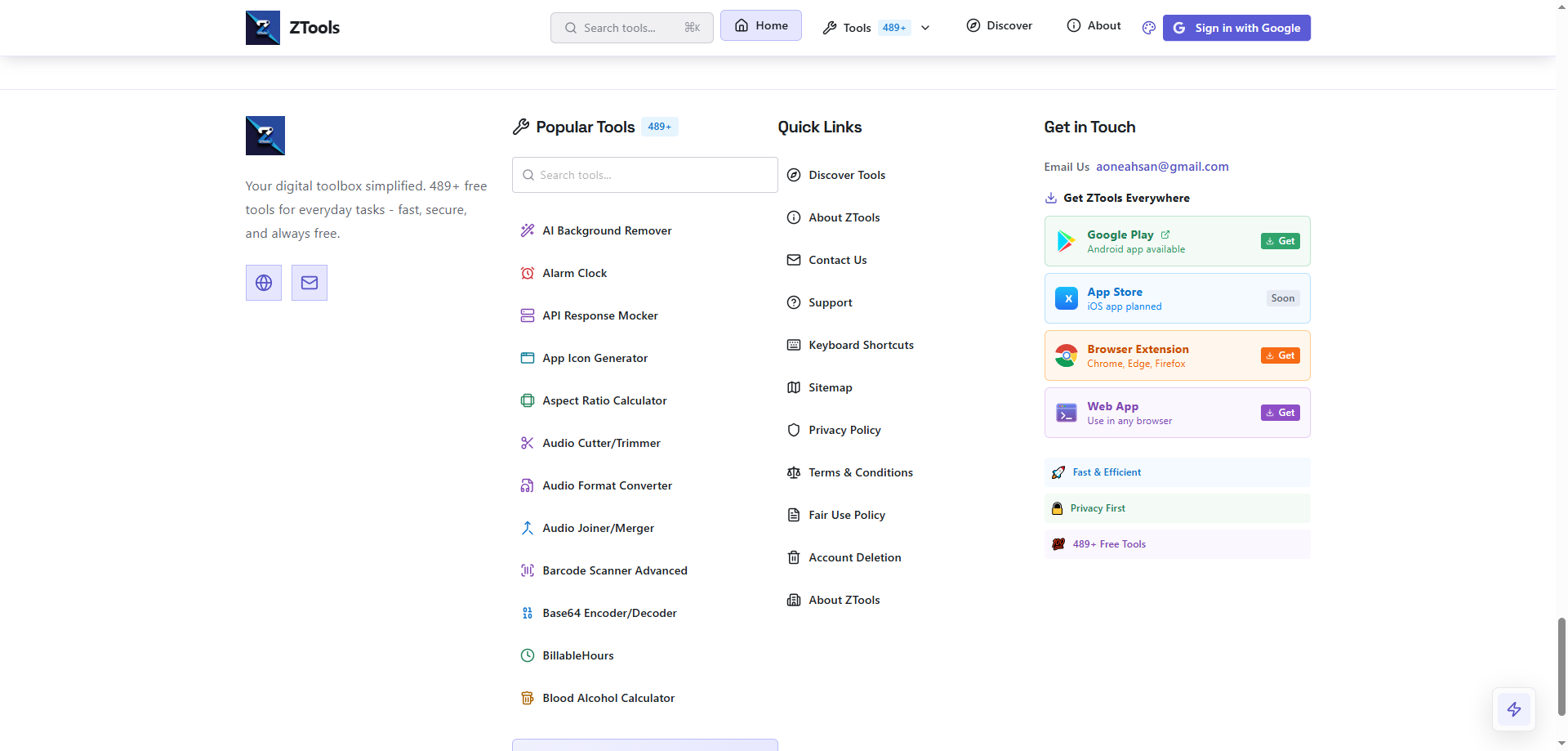Get the ZTools browser extension
Screen dimensions: 1568x751
click(x=1280, y=355)
